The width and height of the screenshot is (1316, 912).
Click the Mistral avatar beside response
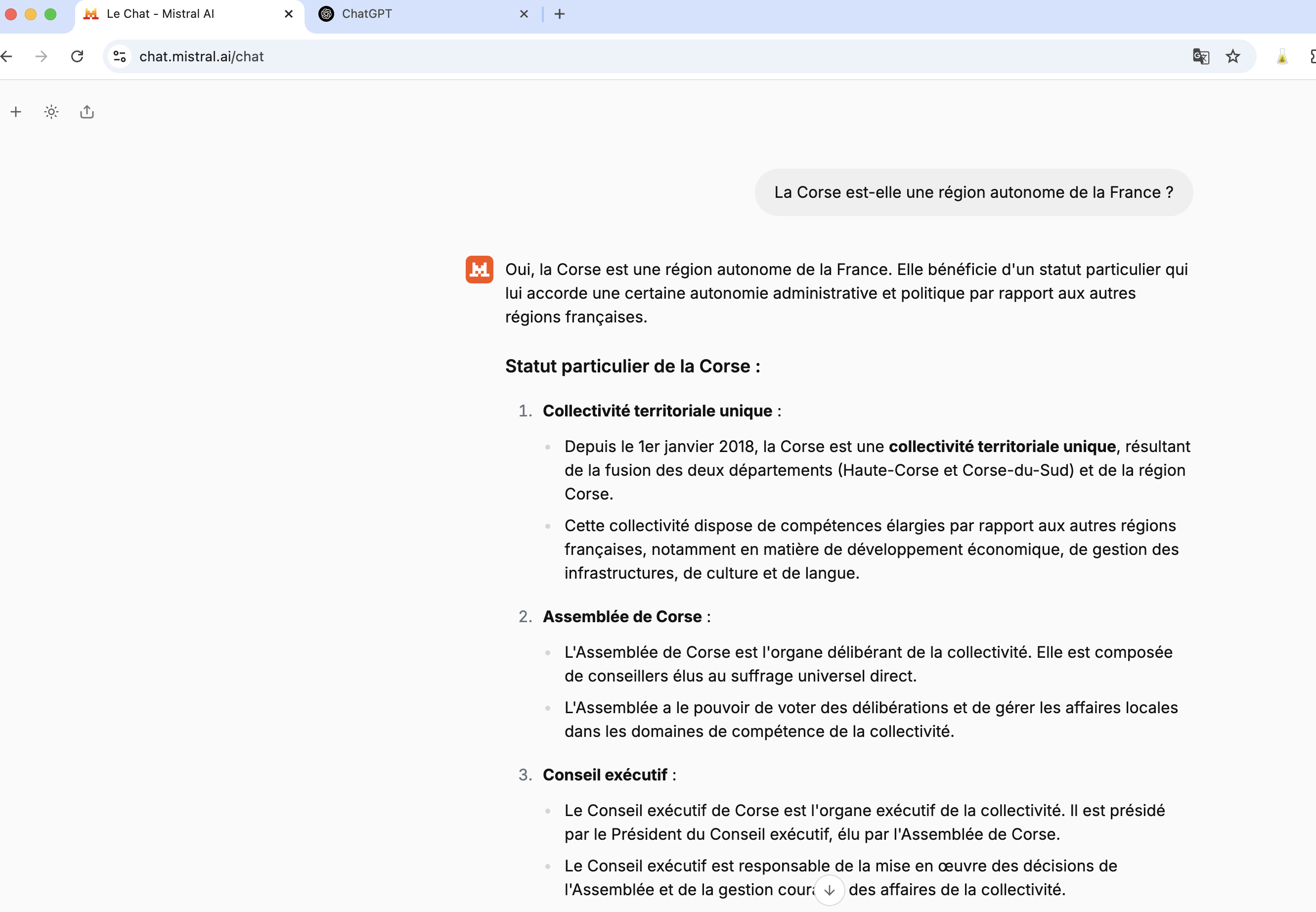click(479, 269)
